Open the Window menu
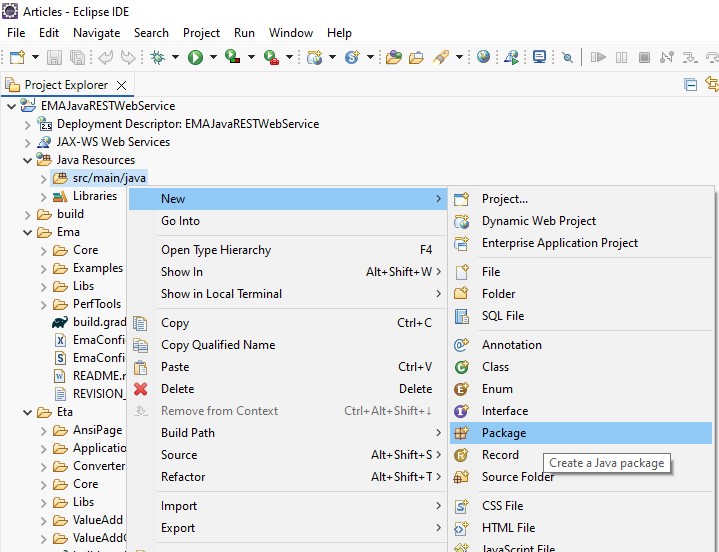The width and height of the screenshot is (719, 552). point(291,33)
